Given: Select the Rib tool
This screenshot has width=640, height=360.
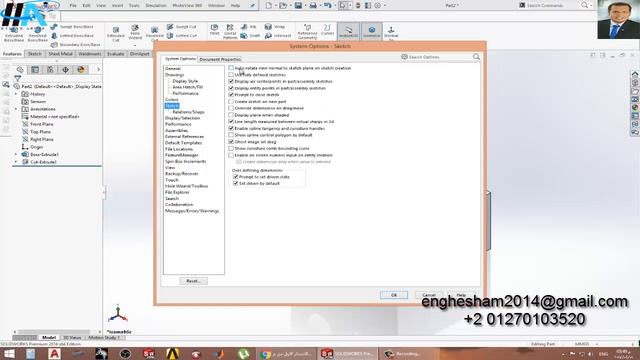Looking at the screenshot, I should 249,27.
